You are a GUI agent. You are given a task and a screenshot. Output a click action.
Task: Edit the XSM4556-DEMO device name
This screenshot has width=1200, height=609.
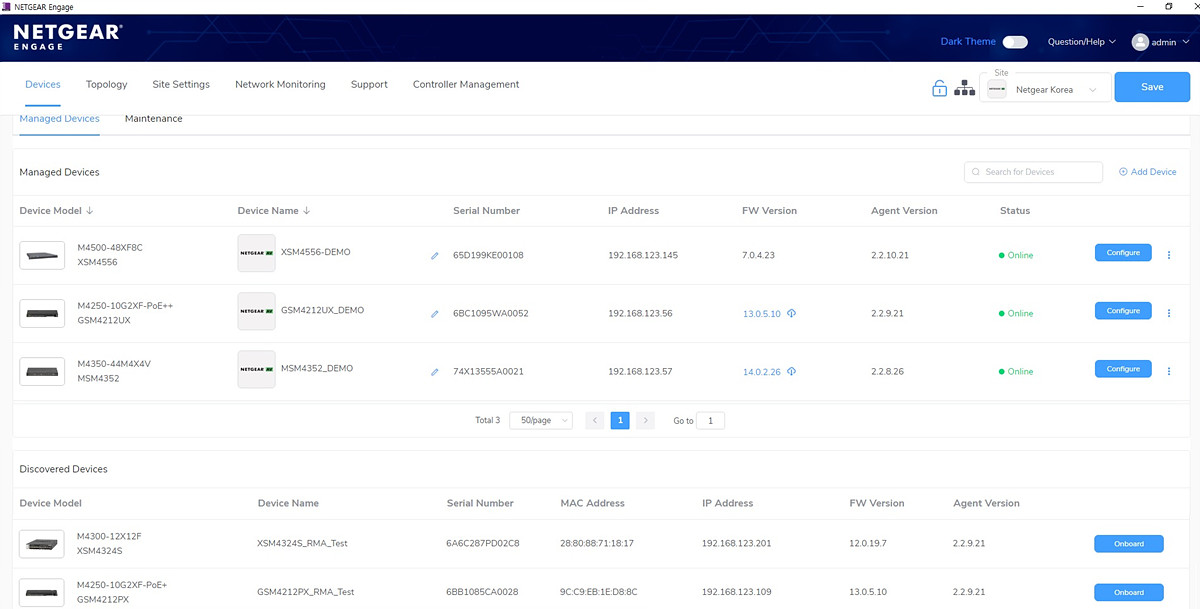[435, 256]
